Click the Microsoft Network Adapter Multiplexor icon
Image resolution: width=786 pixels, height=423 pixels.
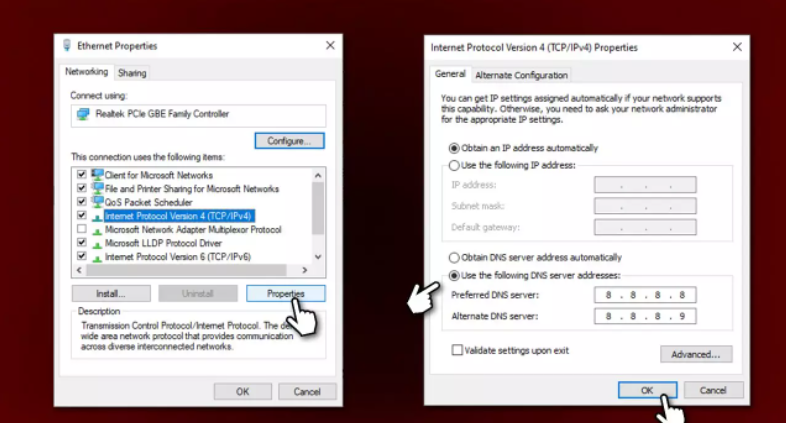click(97, 231)
